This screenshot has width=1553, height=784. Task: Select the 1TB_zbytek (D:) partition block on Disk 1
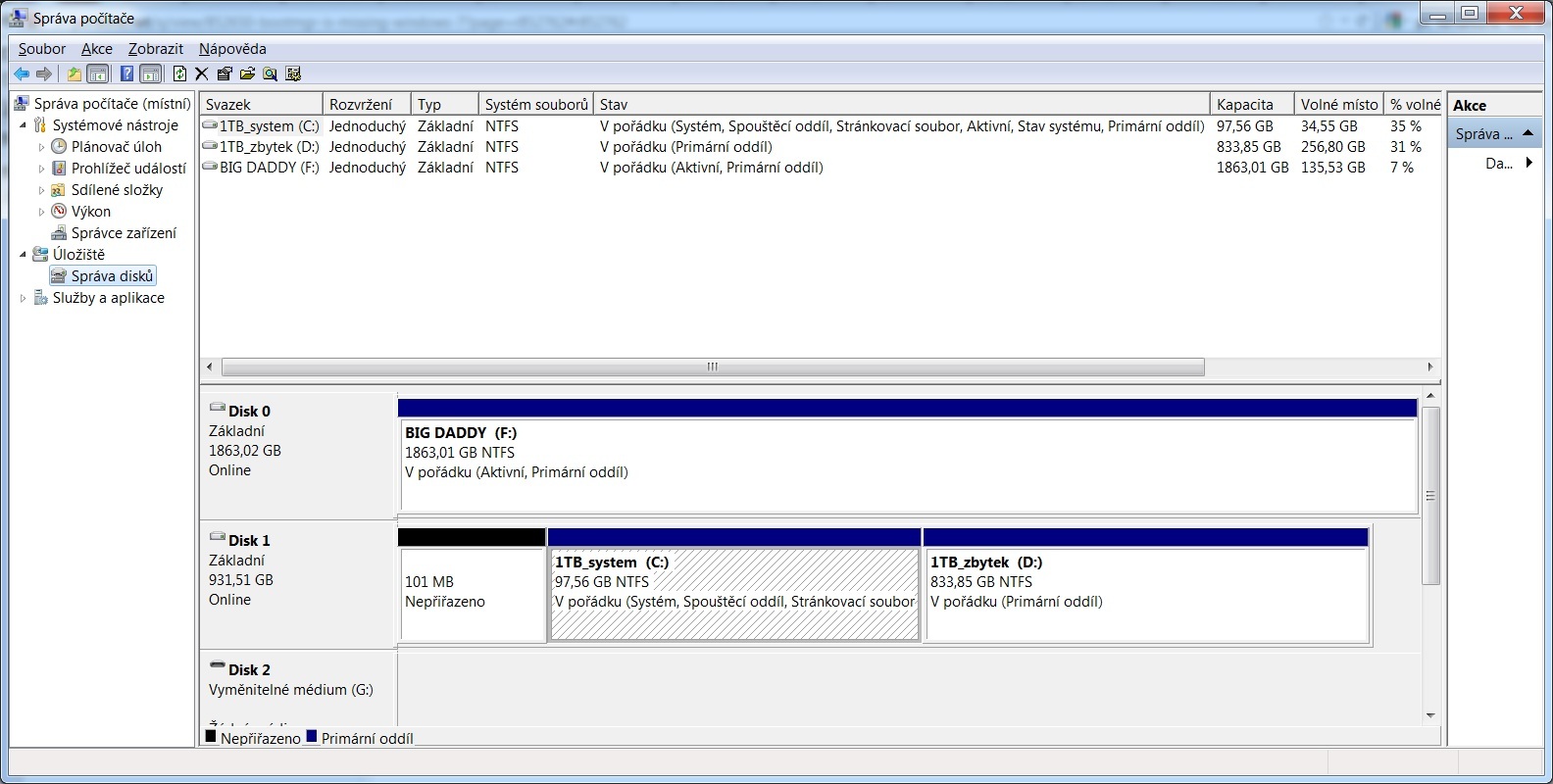[x=1146, y=586]
